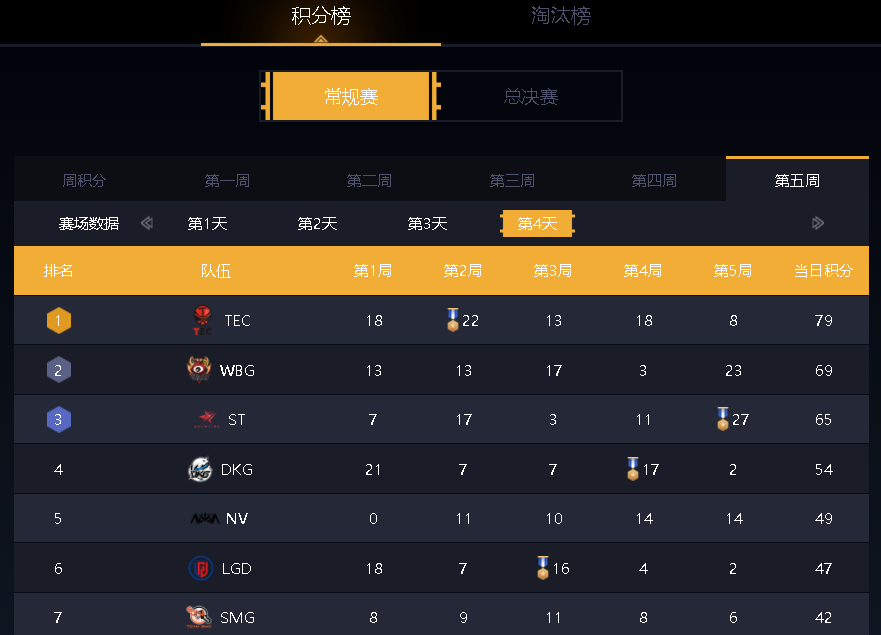Open the 第三周 week tab
881x635 pixels.
[x=512, y=181]
